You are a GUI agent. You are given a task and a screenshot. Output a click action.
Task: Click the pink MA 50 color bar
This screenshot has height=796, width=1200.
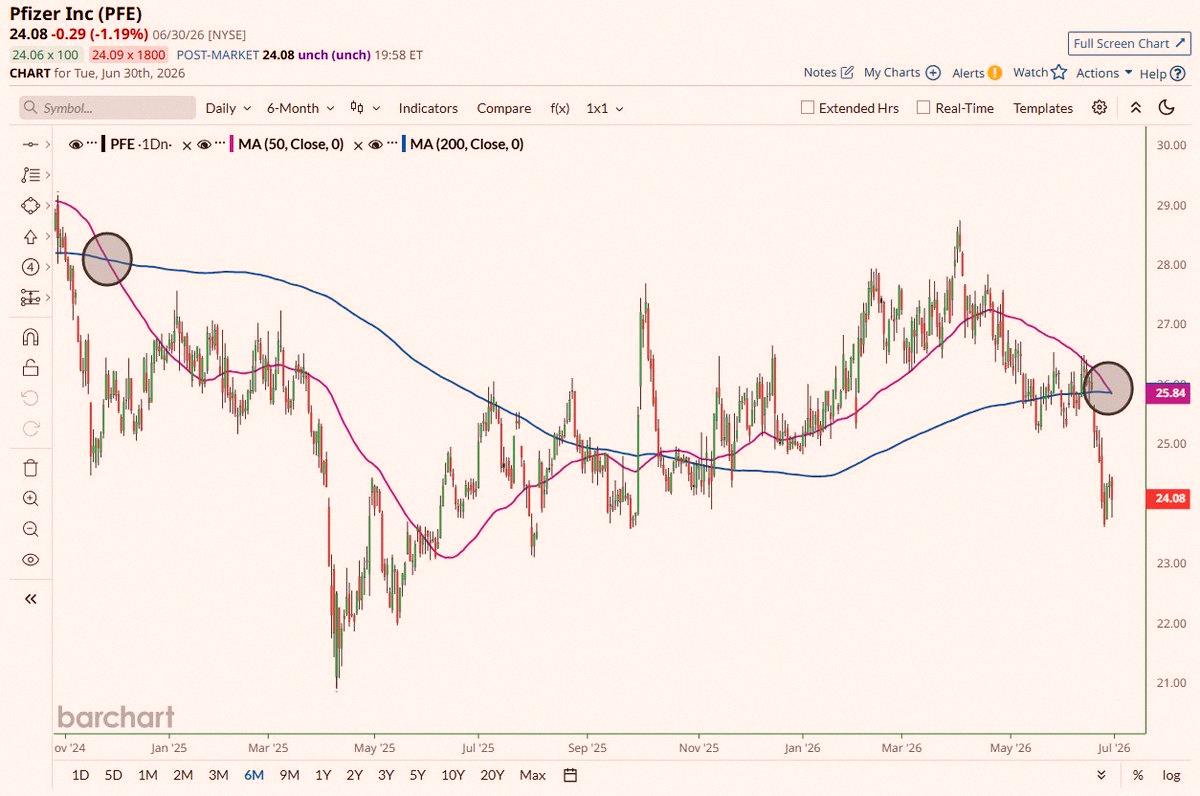tap(232, 145)
